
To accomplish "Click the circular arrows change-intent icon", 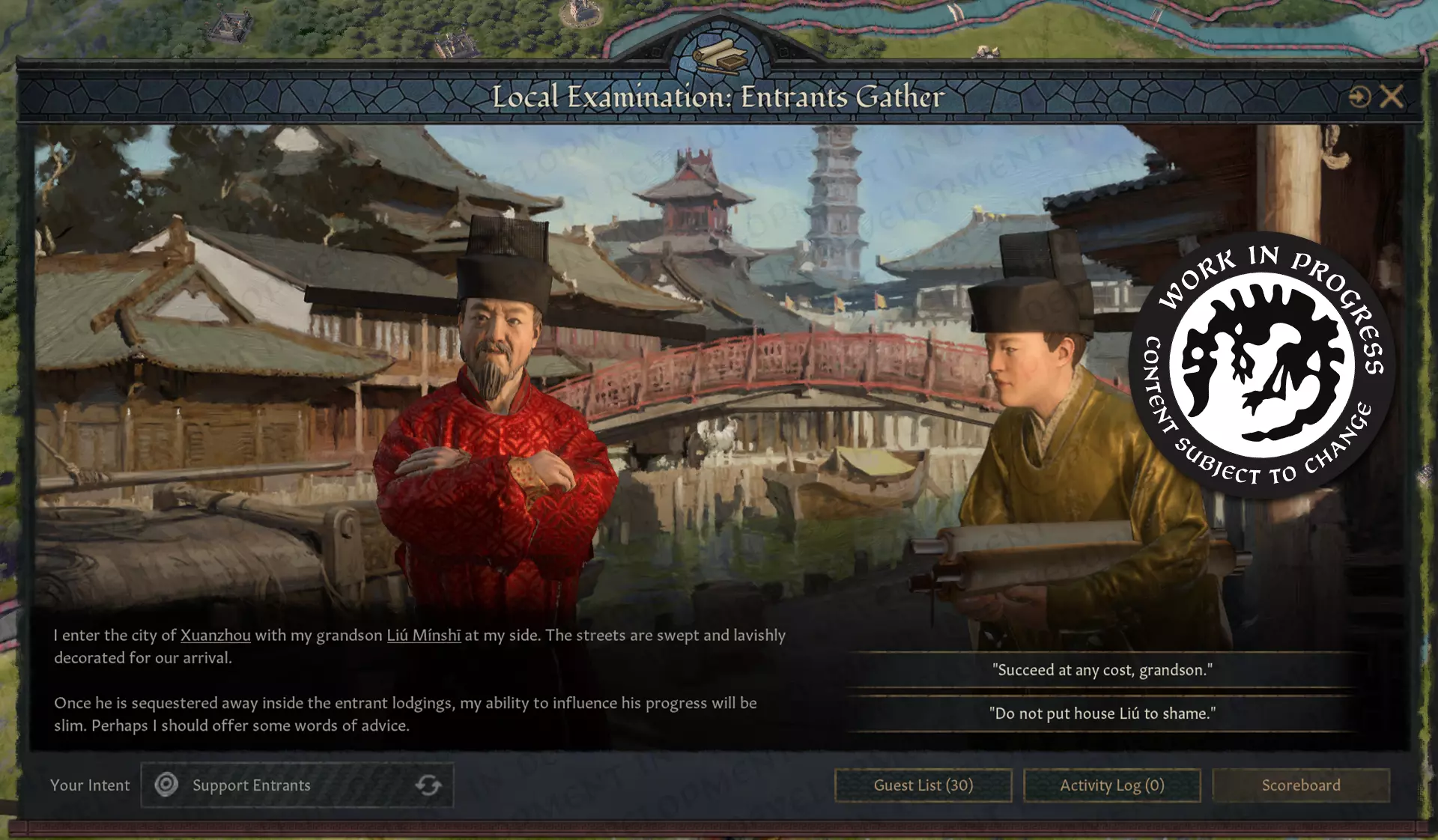I will pos(428,785).
